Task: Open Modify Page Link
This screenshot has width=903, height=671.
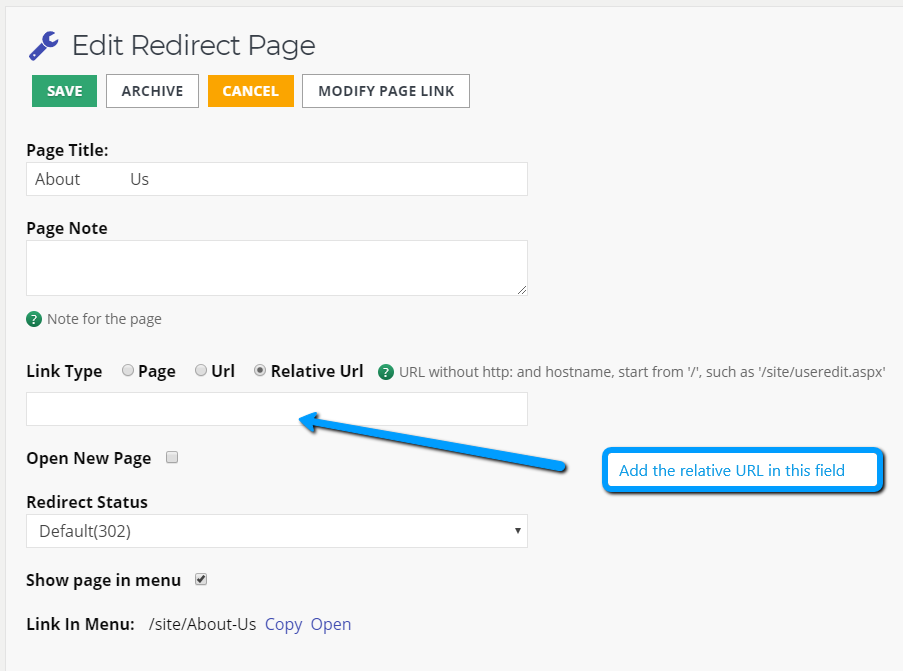Action: tap(386, 91)
